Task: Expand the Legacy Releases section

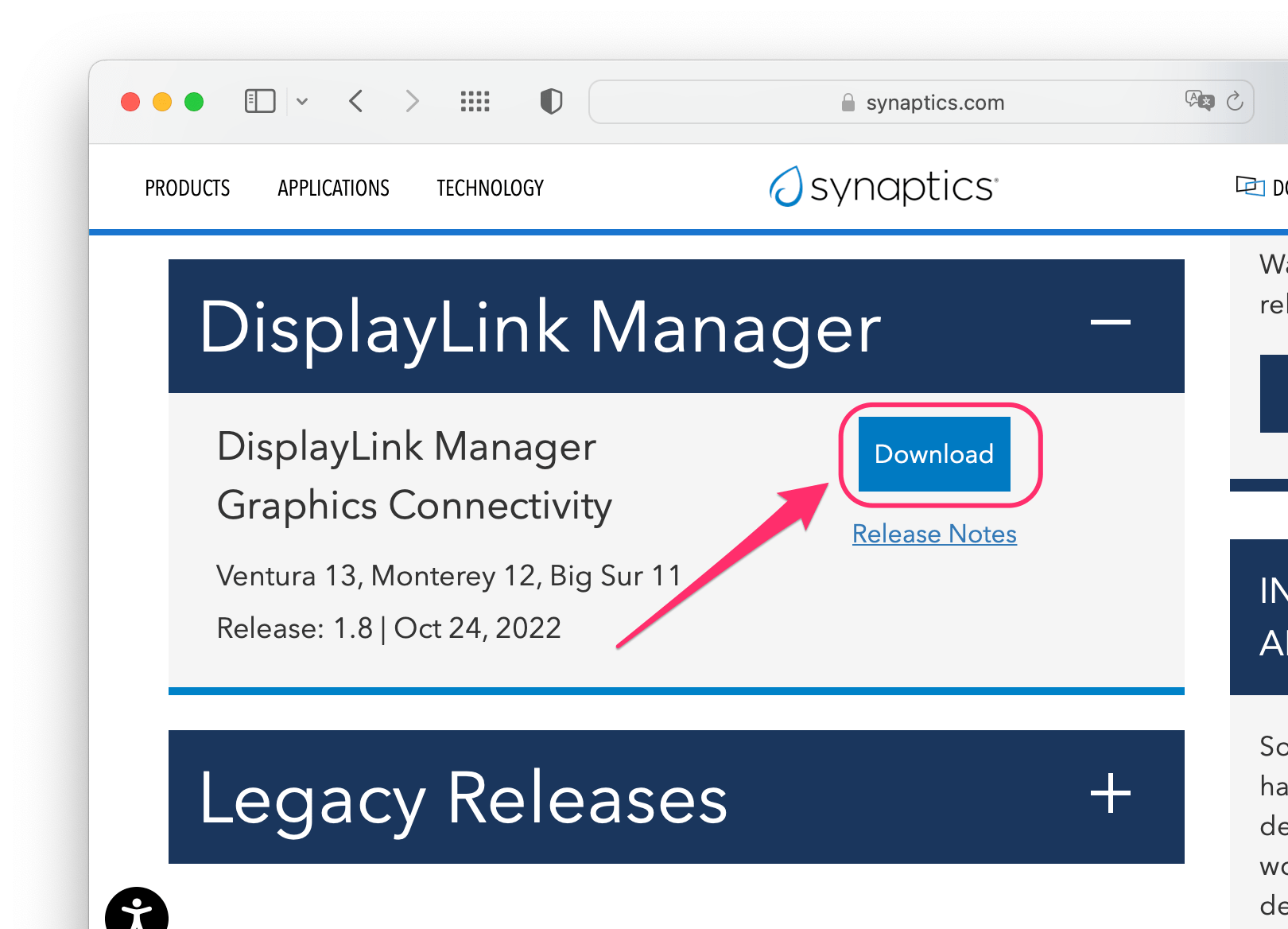Action: [1111, 794]
